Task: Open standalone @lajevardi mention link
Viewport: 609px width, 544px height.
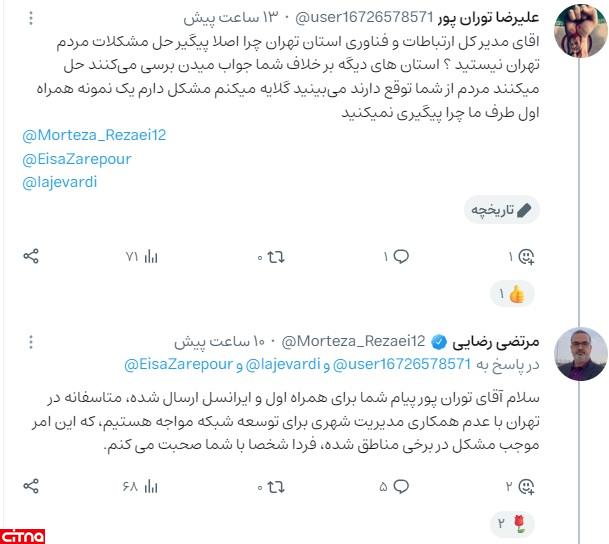Action: tap(60, 182)
